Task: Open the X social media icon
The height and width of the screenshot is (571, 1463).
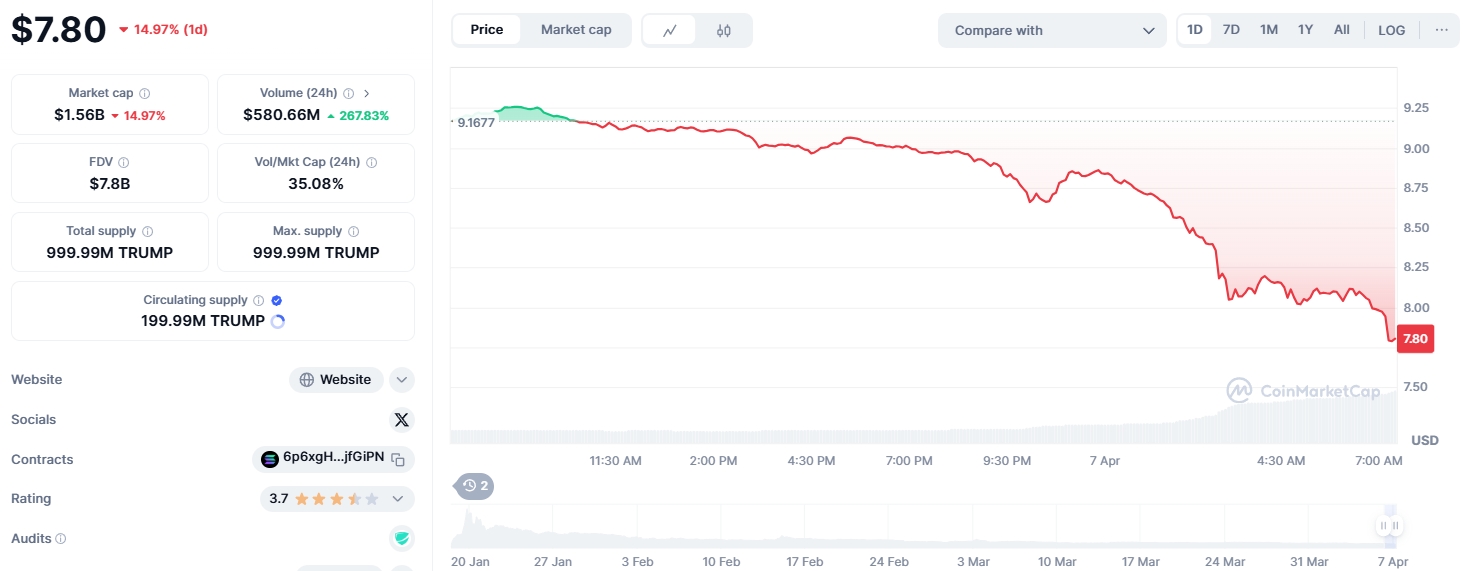Action: click(402, 420)
